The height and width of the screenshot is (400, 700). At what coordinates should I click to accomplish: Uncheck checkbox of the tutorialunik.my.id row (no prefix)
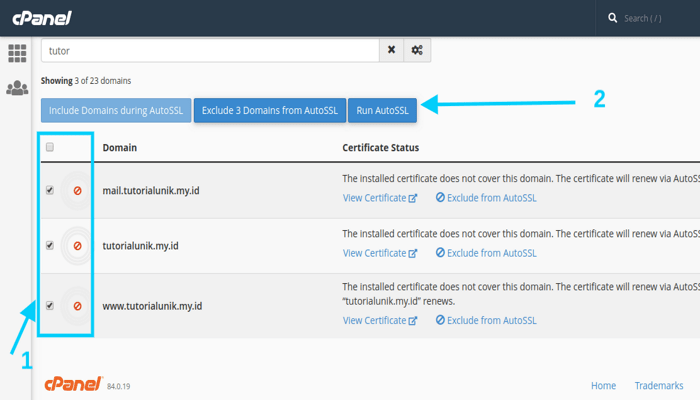coord(50,246)
